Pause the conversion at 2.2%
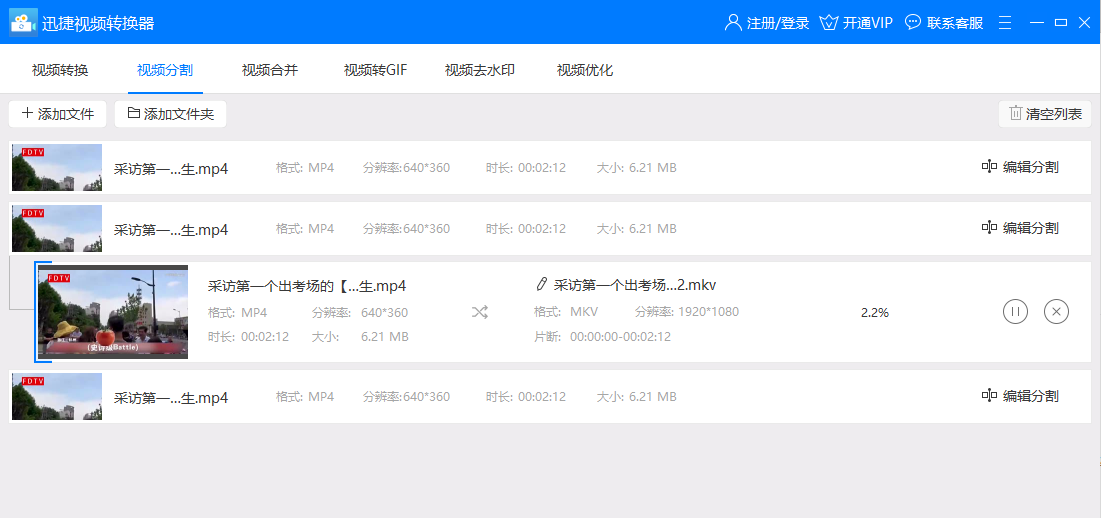The image size is (1101, 518). click(x=1015, y=312)
